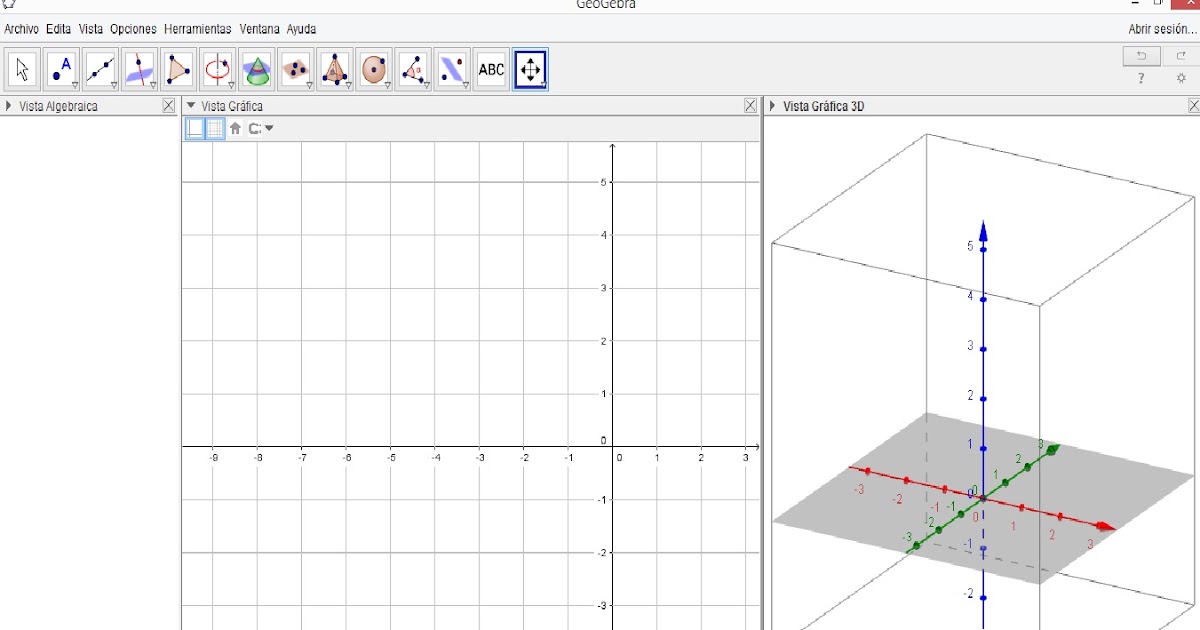
Task: Click the back-to-default-view home icon
Action: coord(236,128)
